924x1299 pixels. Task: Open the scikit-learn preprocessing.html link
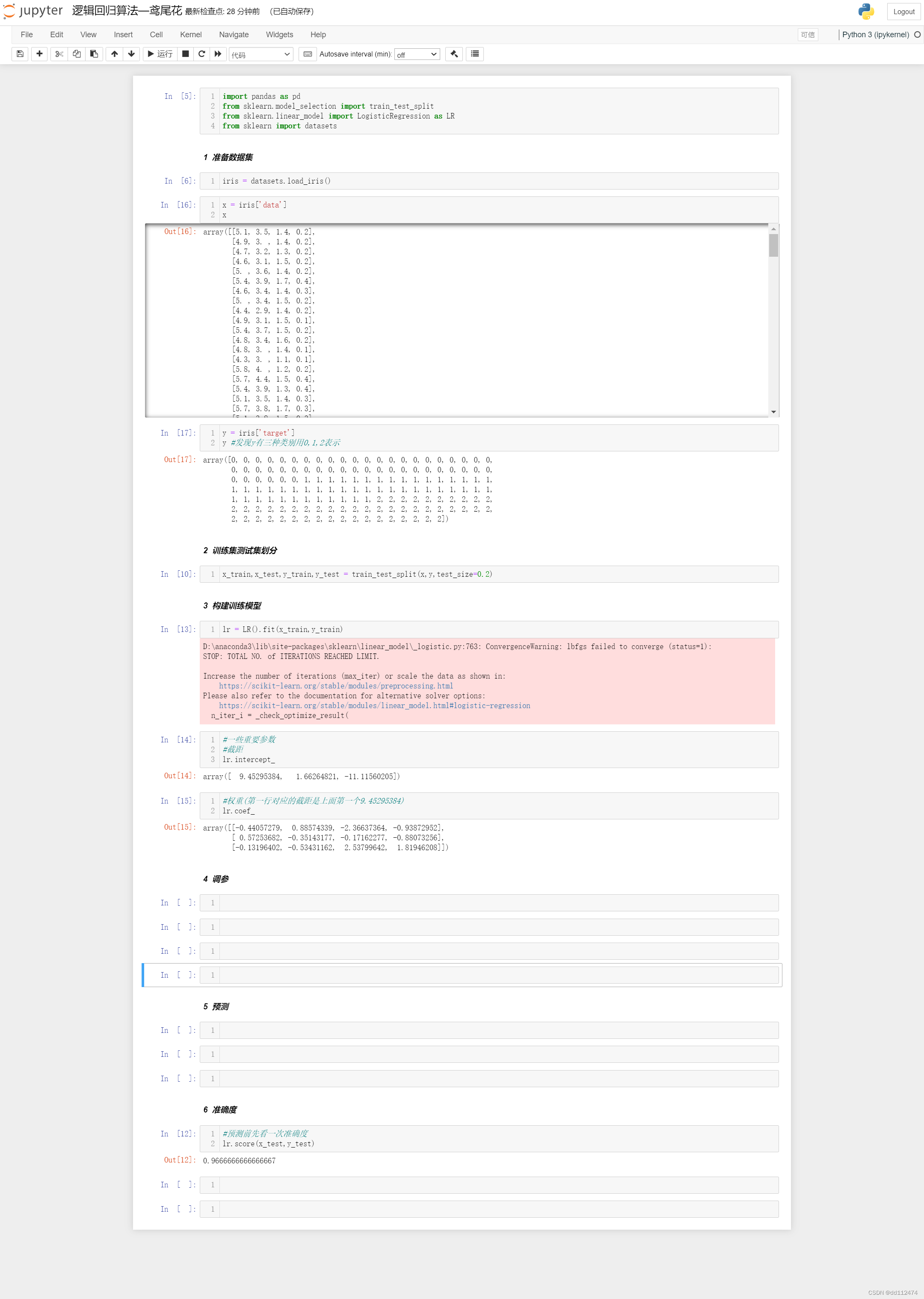click(336, 686)
